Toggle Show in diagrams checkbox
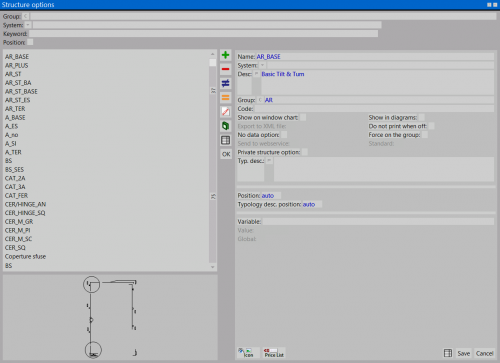The width and height of the screenshot is (500, 363). pyautogui.click(x=422, y=117)
